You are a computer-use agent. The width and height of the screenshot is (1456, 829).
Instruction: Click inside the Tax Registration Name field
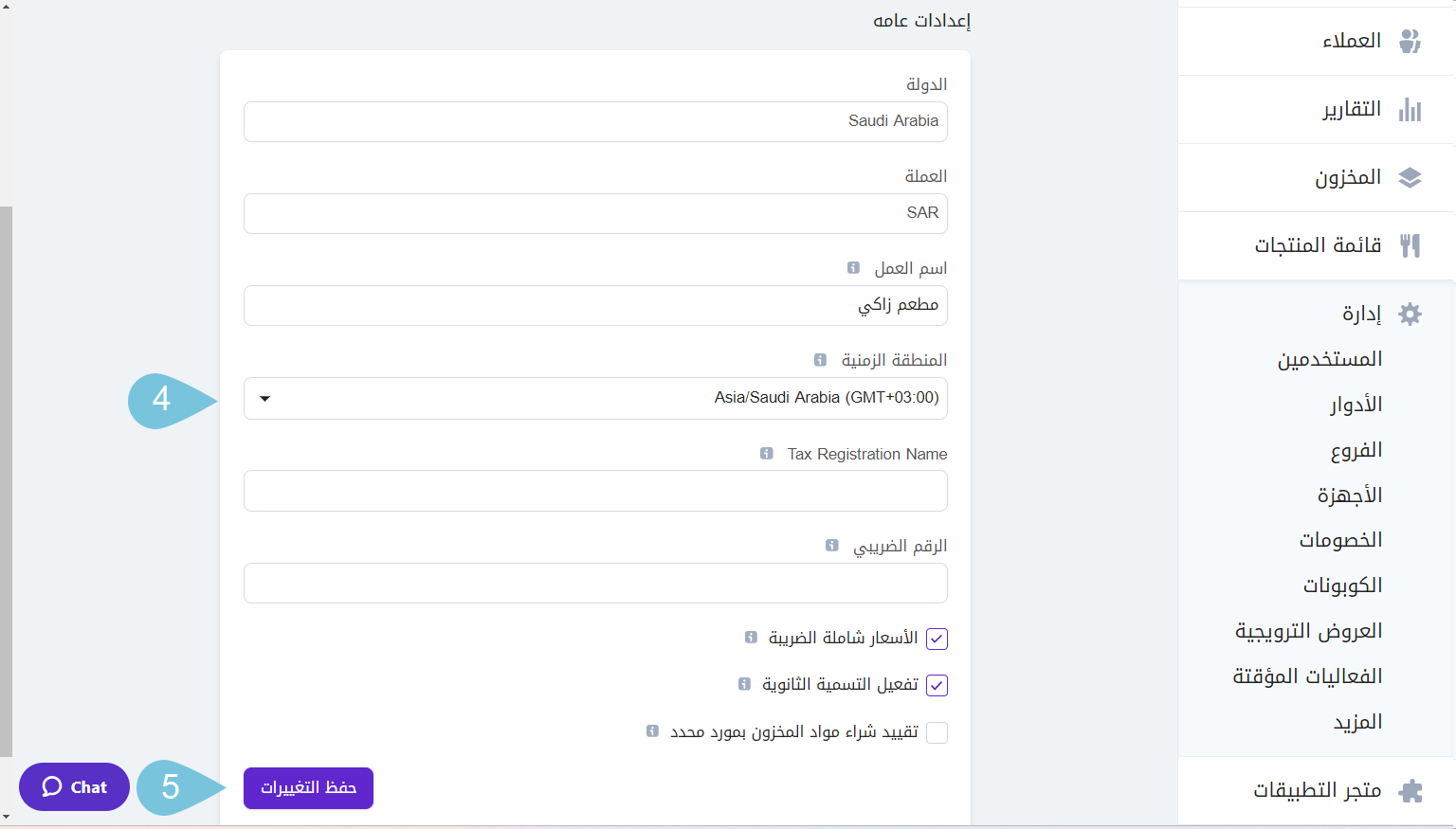595,491
